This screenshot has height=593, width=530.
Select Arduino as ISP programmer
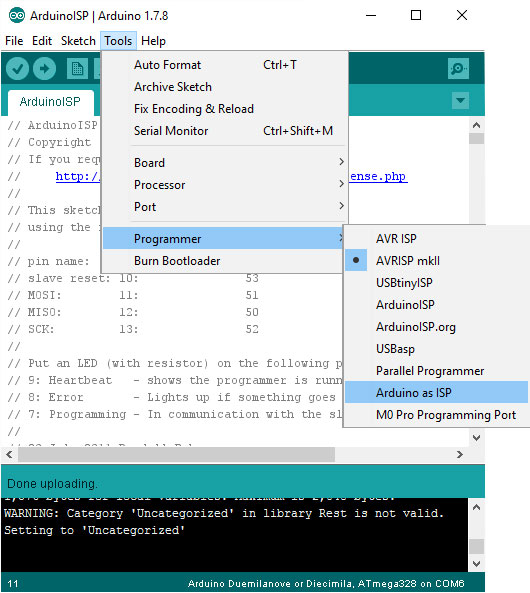[436, 393]
